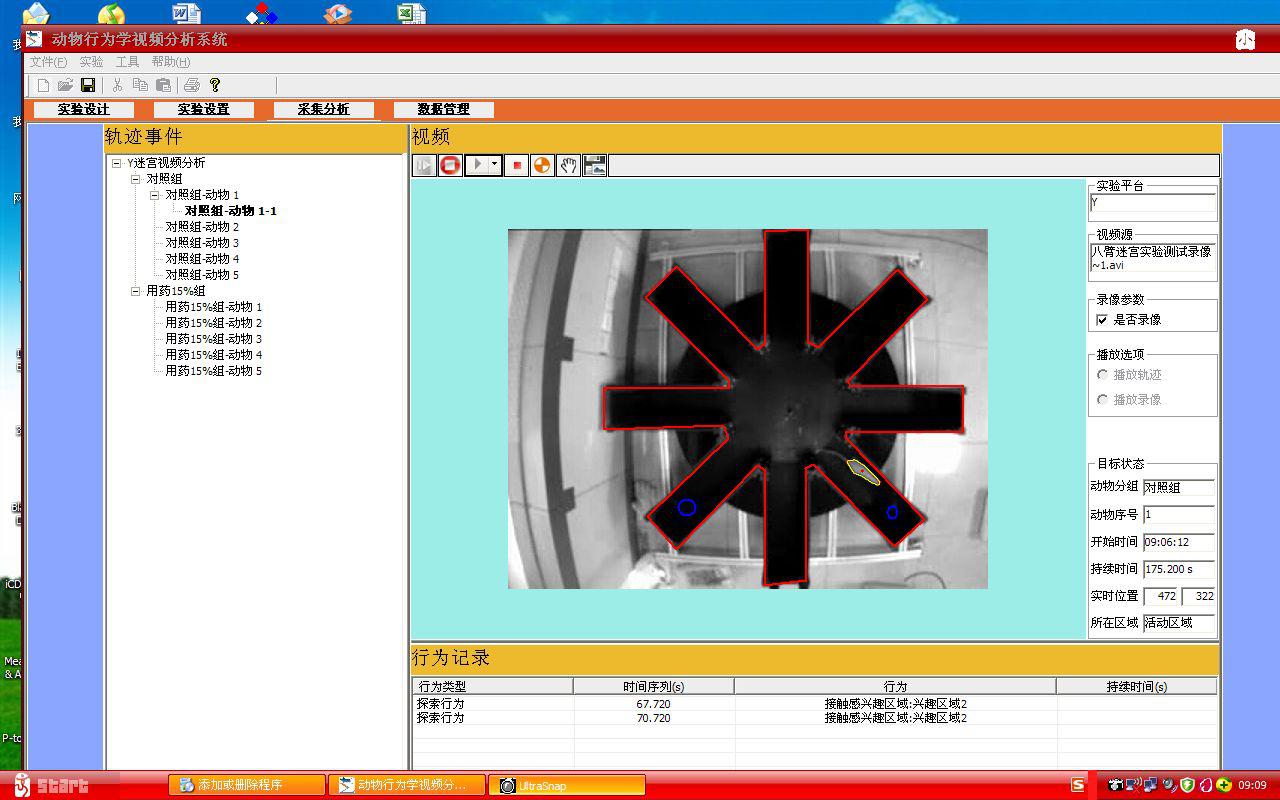Click the orange crosshair target icon

click(542, 165)
